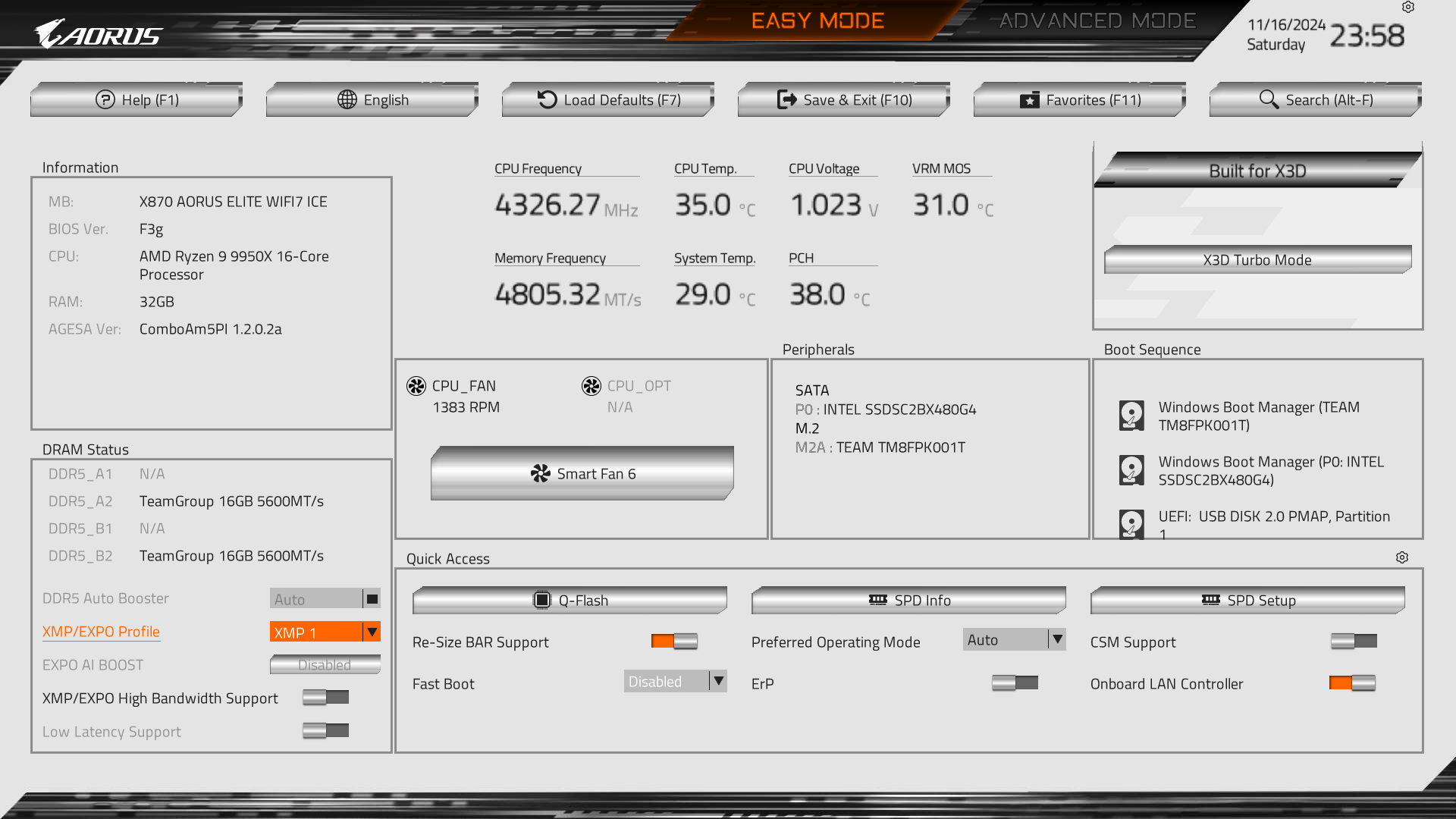Click the Q-Flash chip icon
The height and width of the screenshot is (819, 1456).
click(541, 601)
